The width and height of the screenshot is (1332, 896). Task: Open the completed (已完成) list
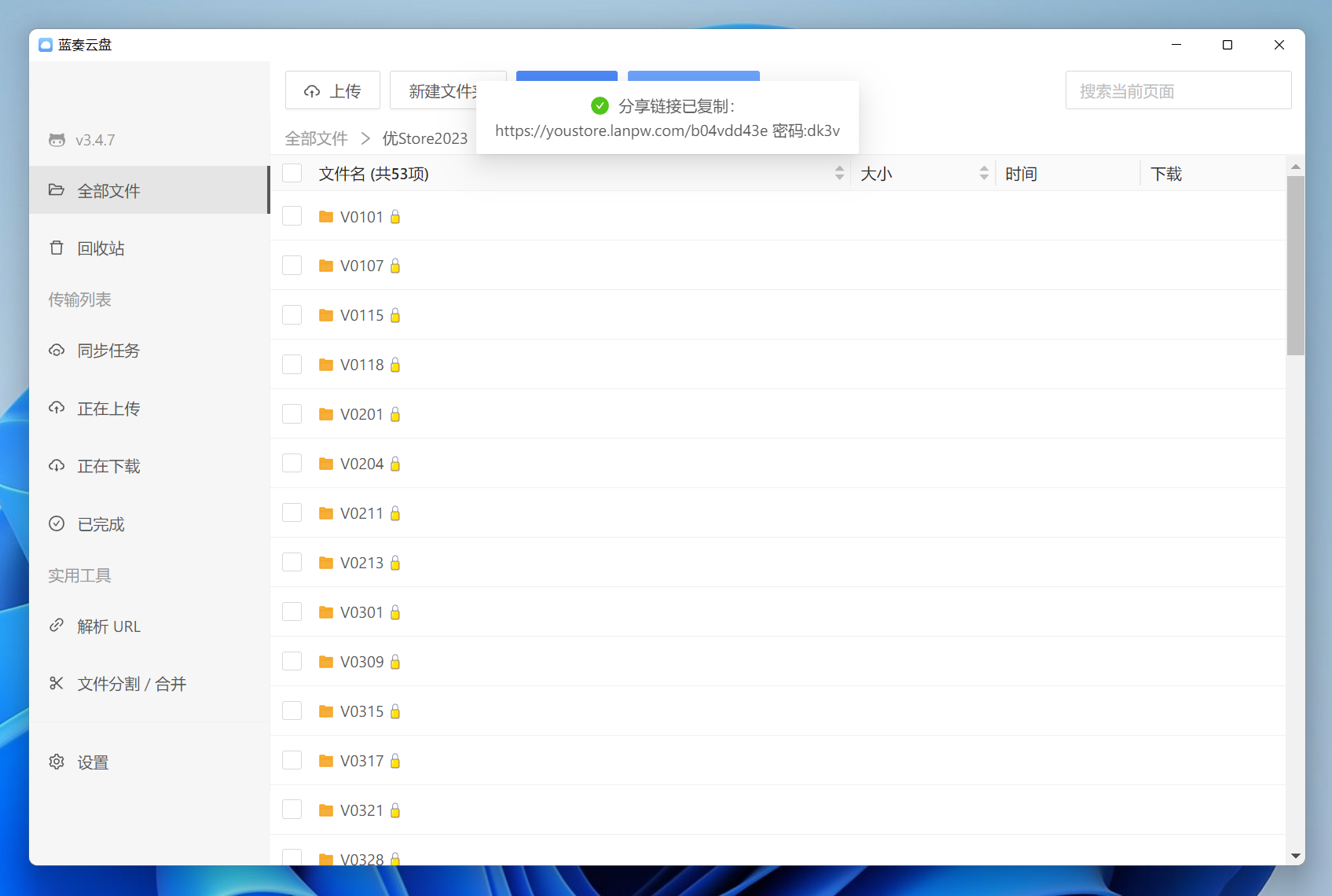point(149,524)
